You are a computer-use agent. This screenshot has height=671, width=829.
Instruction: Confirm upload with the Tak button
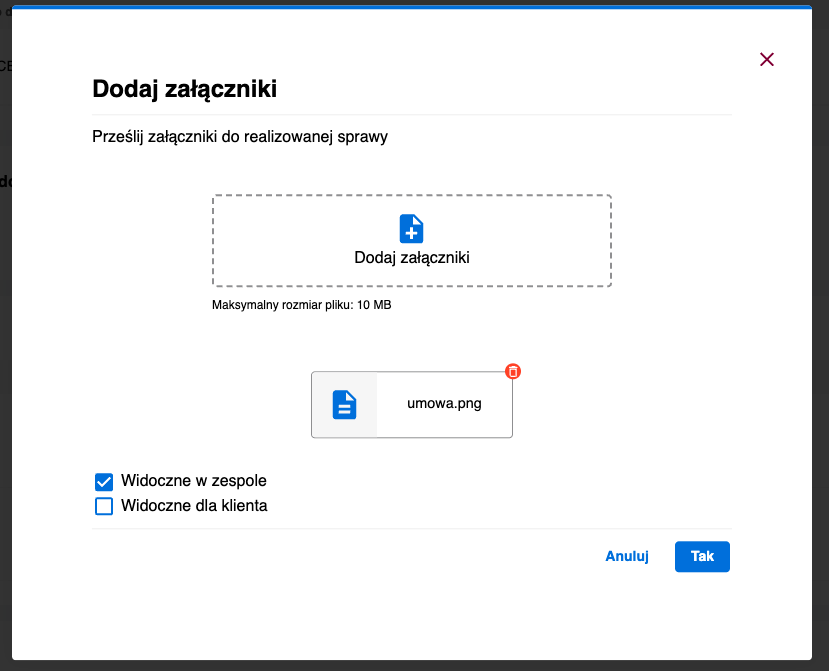point(701,556)
